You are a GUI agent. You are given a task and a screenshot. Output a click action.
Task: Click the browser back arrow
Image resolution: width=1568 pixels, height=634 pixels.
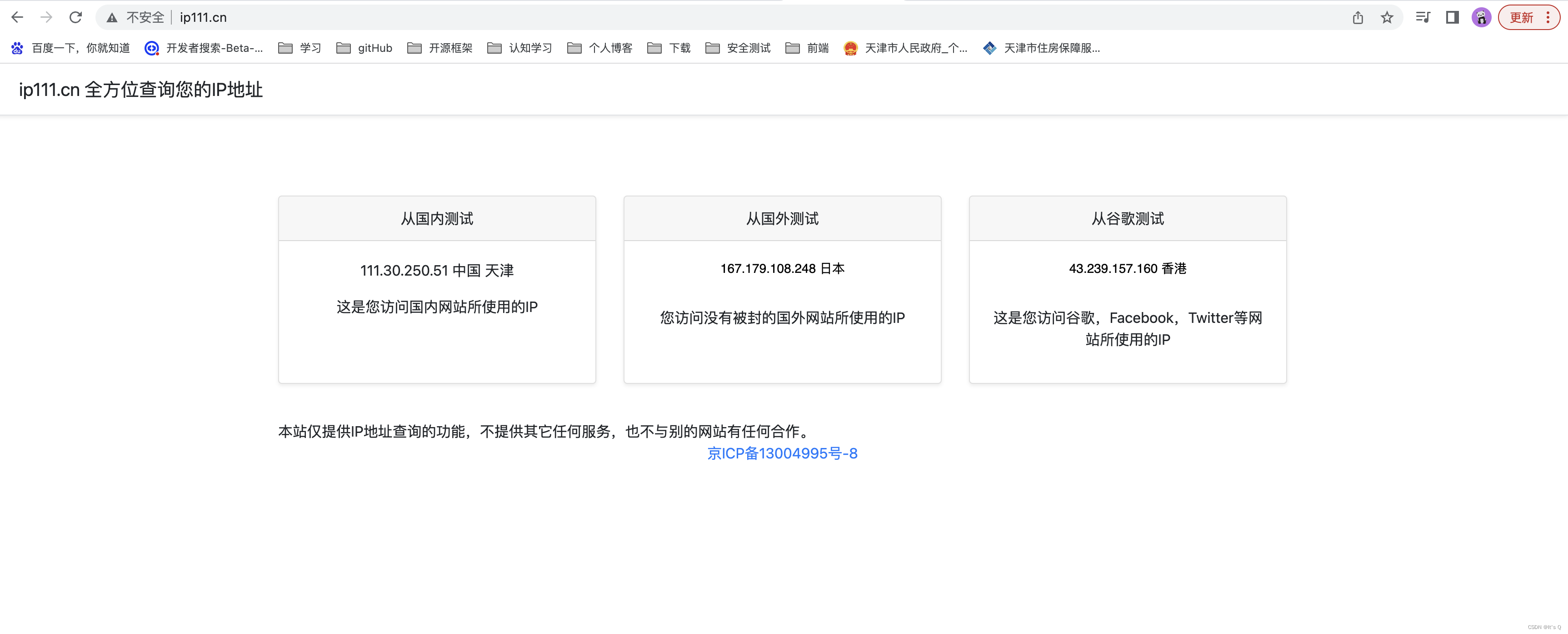coord(18,17)
